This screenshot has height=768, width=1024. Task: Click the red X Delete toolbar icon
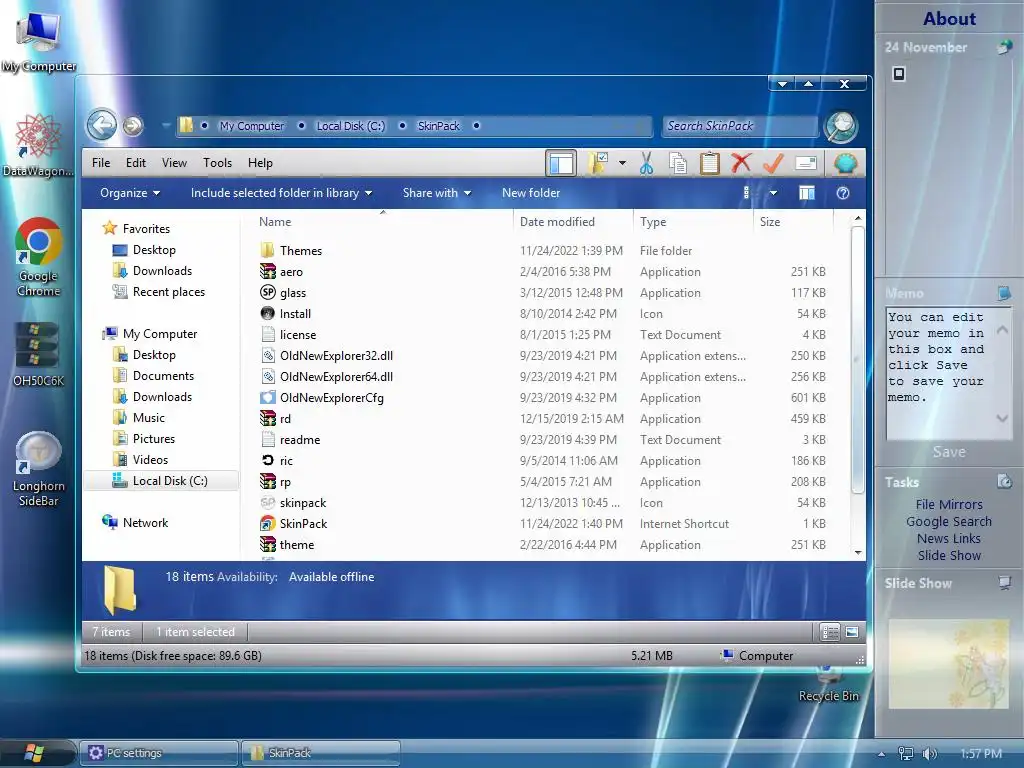(741, 163)
